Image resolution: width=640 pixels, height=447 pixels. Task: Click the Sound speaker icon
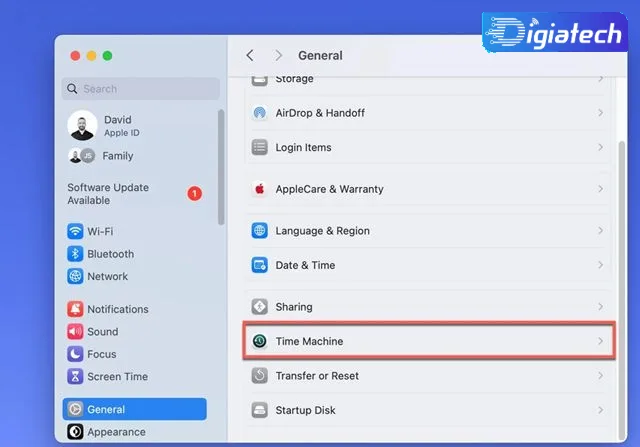point(75,331)
